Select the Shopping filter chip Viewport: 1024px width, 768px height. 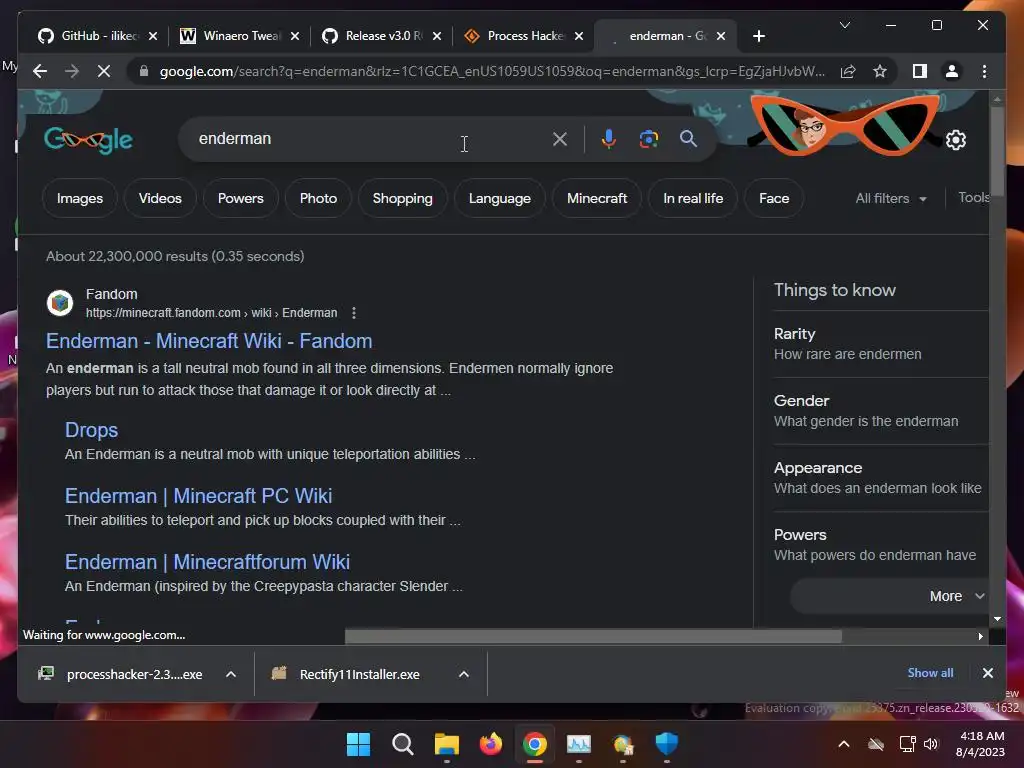[402, 199]
